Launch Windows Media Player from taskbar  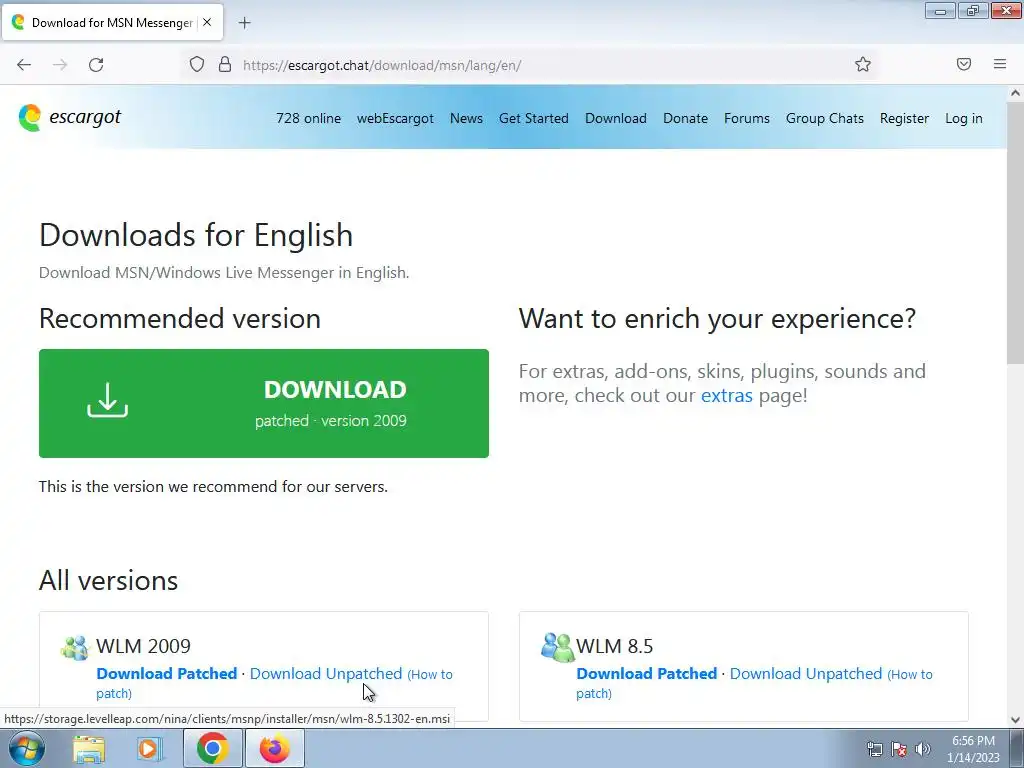[x=150, y=749]
